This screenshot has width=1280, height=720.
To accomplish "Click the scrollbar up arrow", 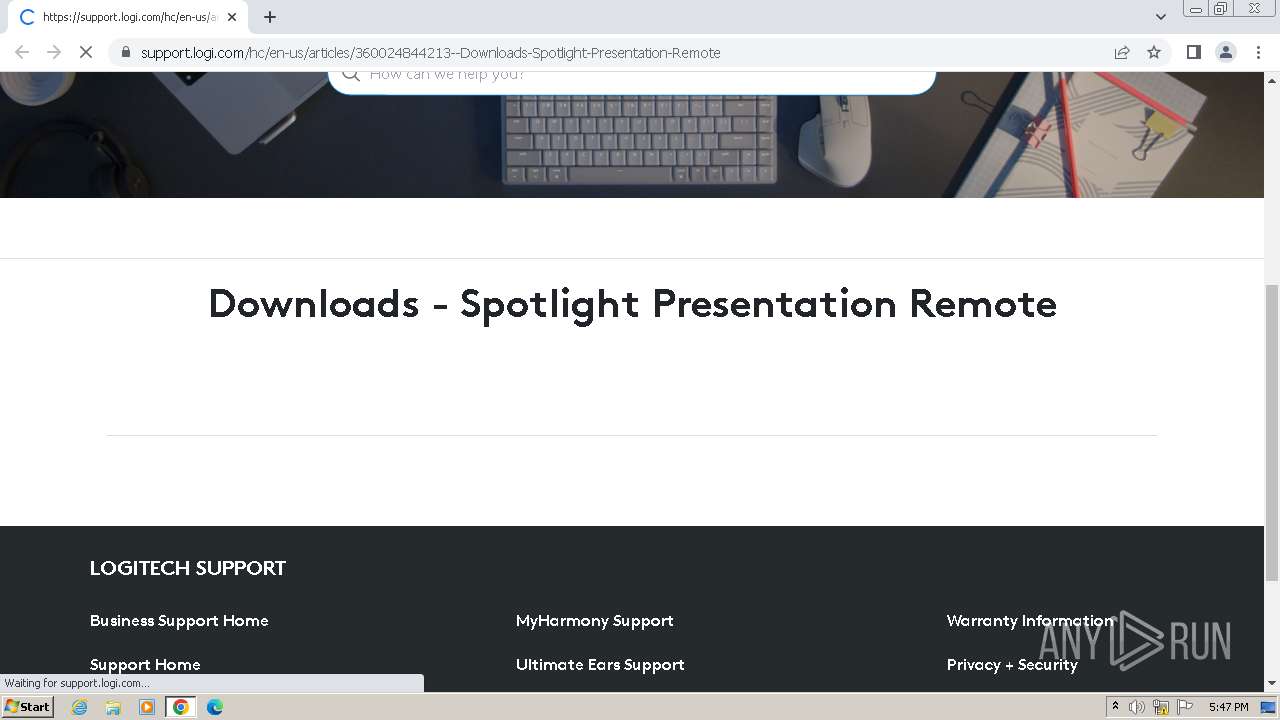I will (1272, 79).
